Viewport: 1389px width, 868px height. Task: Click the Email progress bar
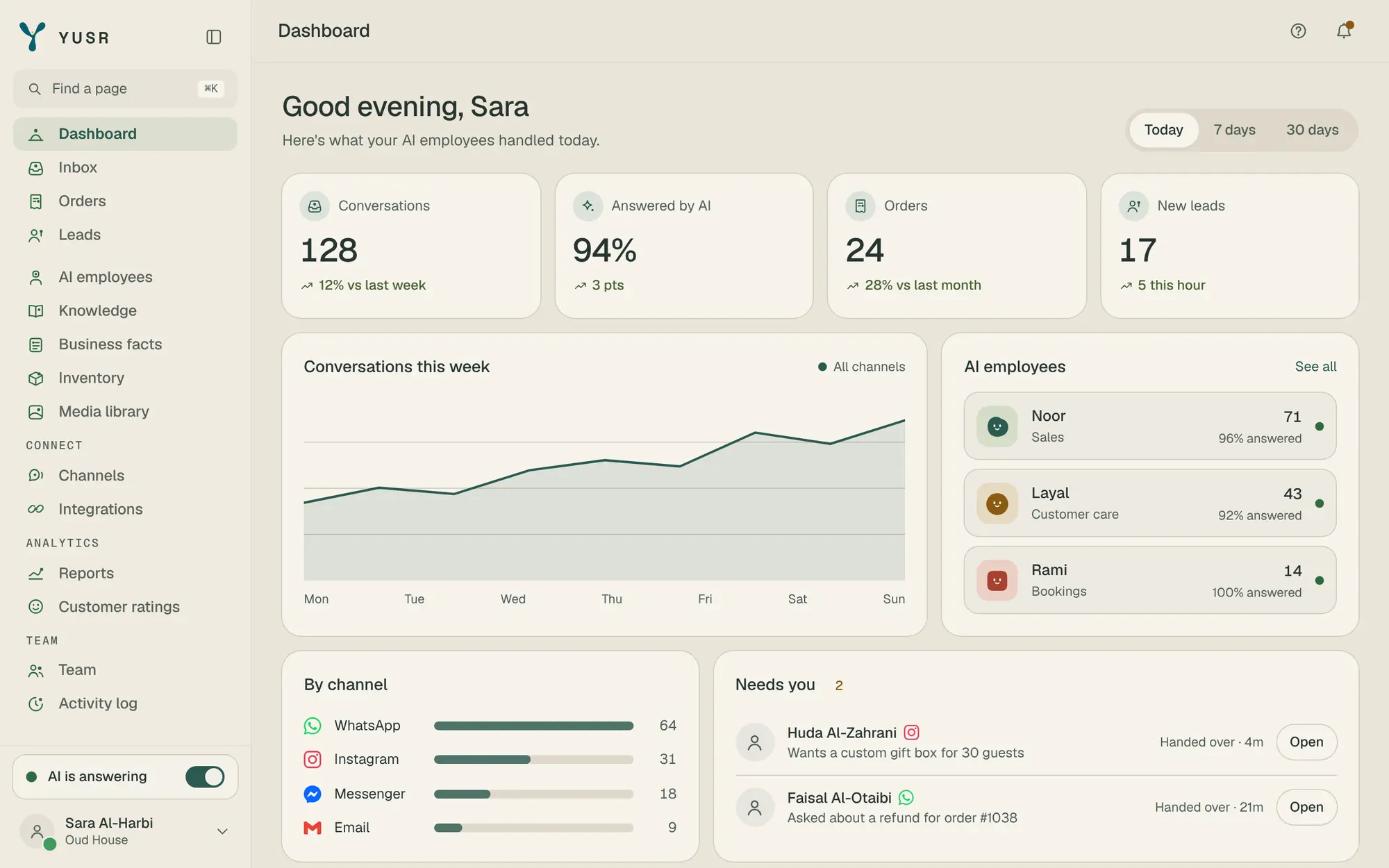[x=533, y=828]
